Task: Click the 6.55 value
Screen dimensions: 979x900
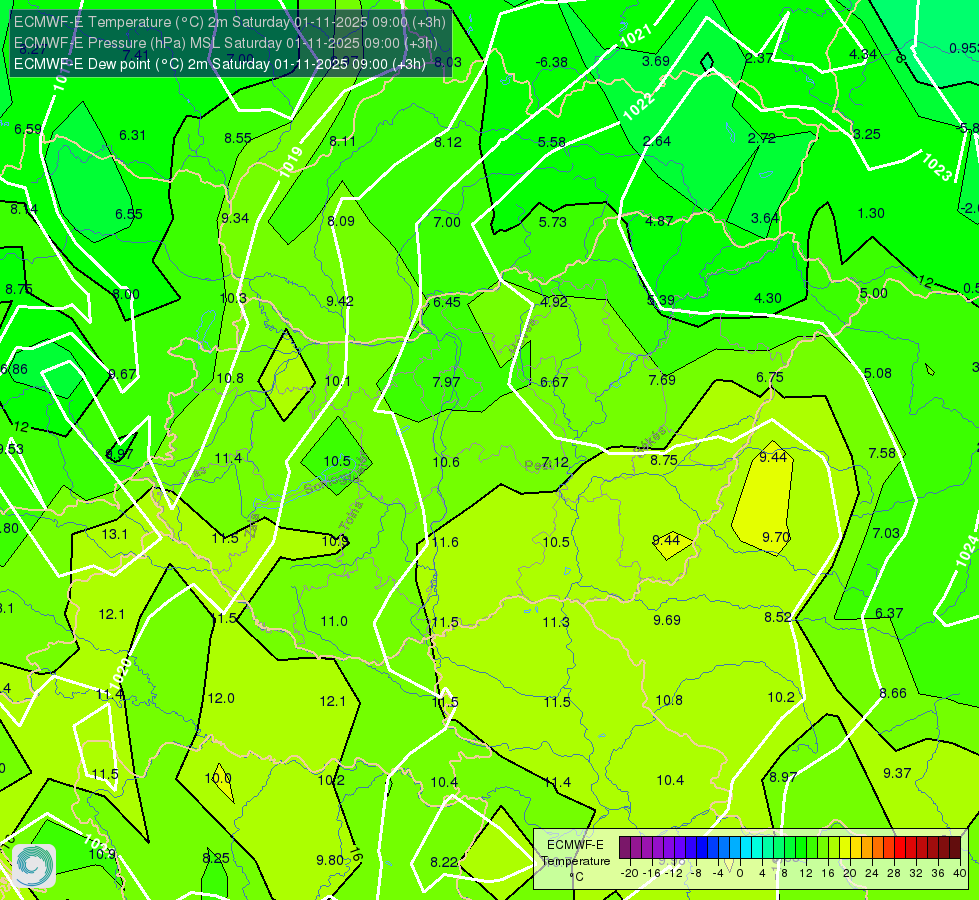Action: (x=129, y=214)
